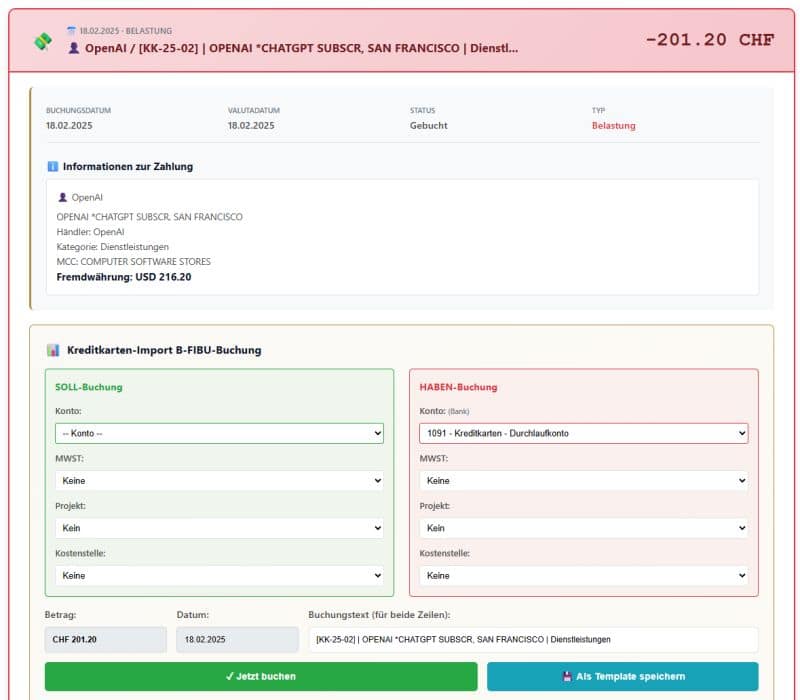The image size is (800, 700).
Task: Select the SOLL Kostenstelle dropdown
Action: (x=219, y=576)
